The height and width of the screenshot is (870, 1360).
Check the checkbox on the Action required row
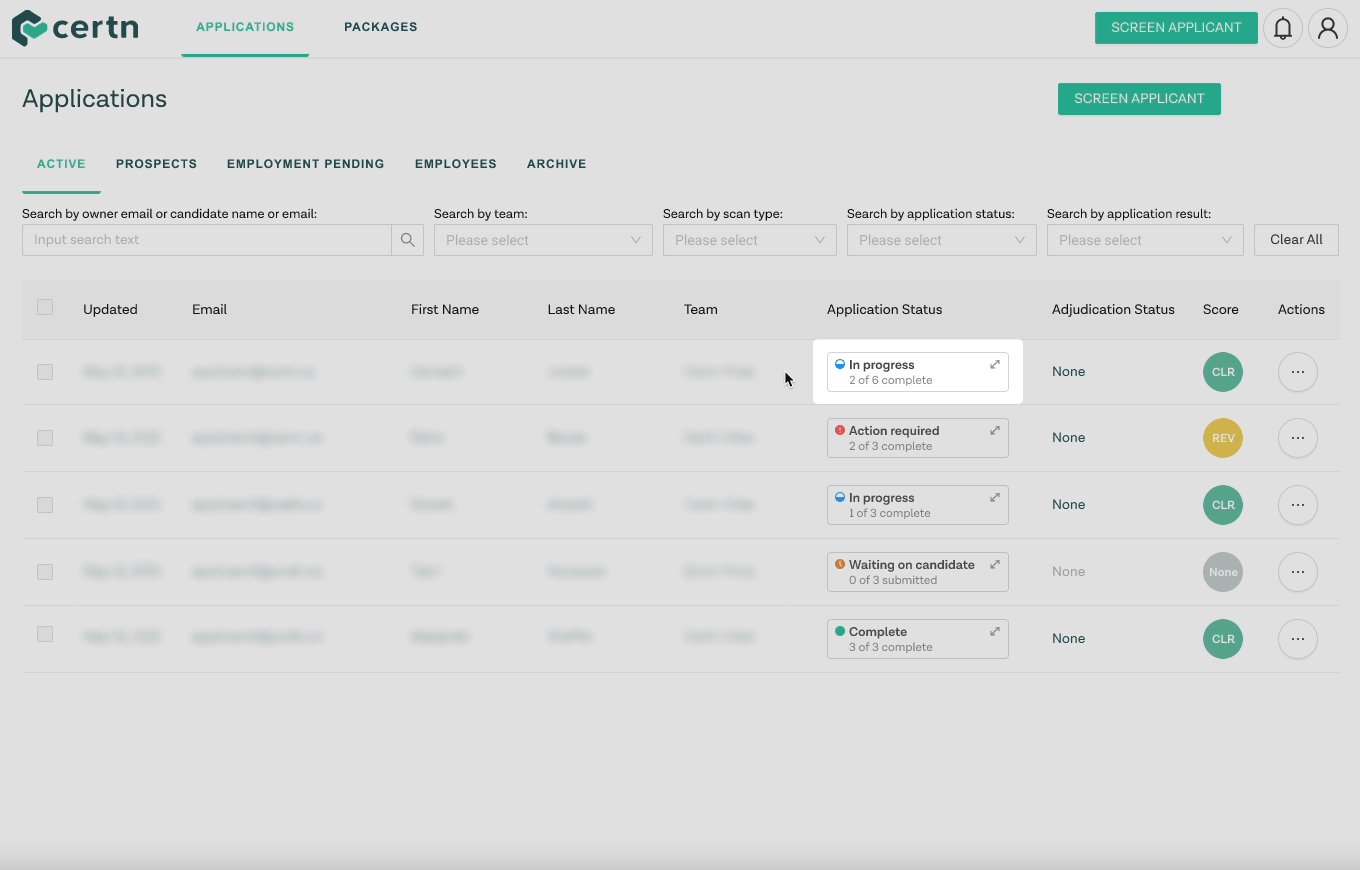(44, 438)
